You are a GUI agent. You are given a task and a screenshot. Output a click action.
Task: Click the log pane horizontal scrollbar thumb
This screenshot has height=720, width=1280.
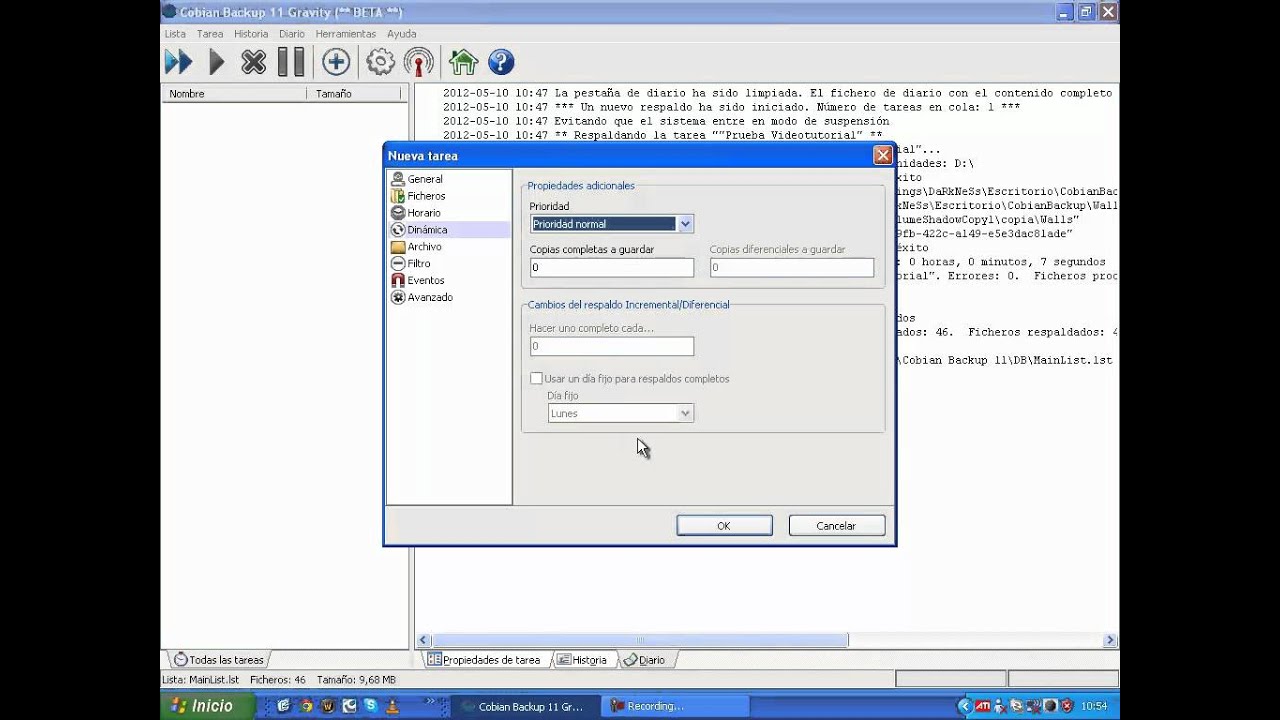point(640,640)
